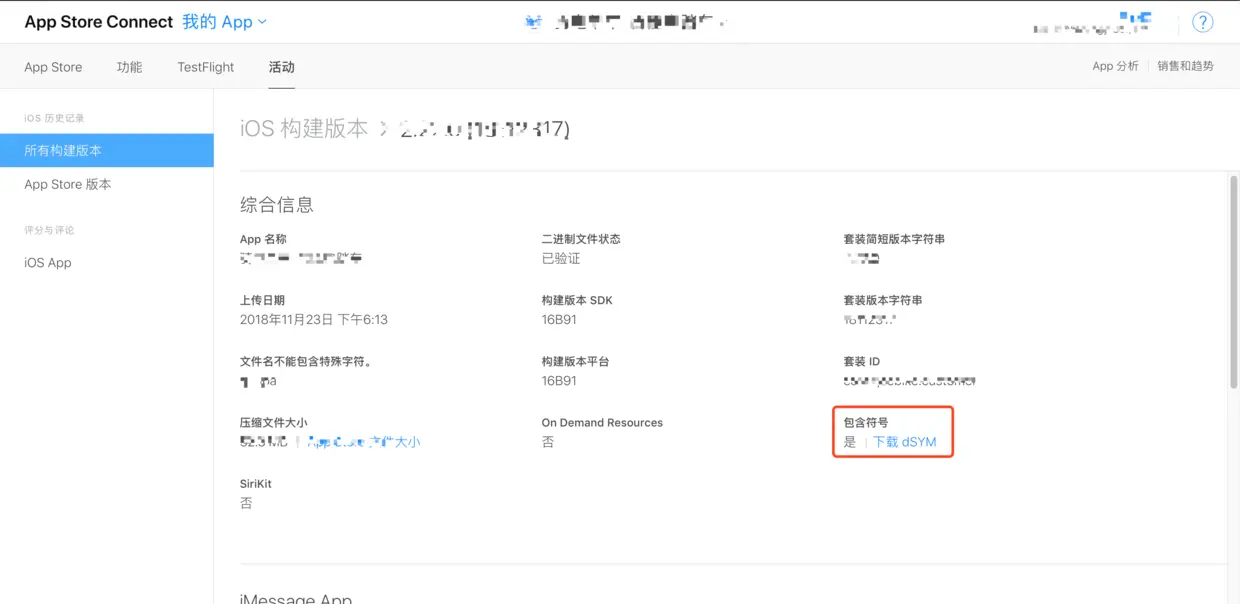Click the App Store Connect title
Screen dimensions: 1240x604
tap(98, 22)
